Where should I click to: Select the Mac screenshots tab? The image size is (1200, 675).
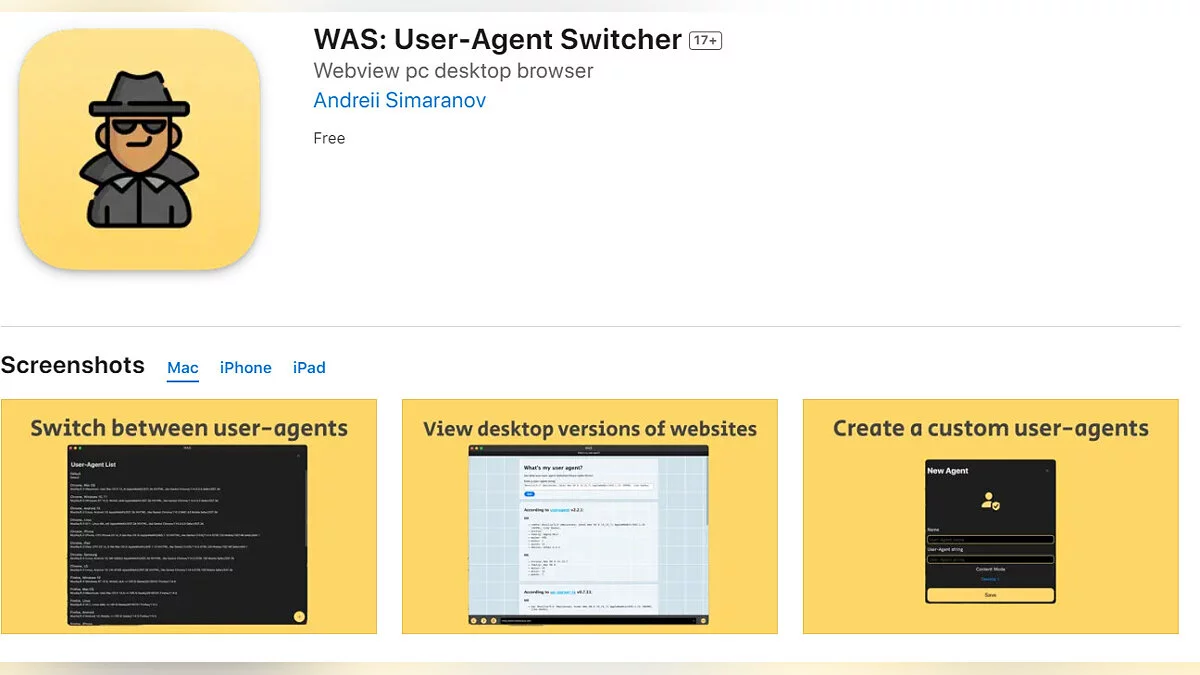(183, 367)
